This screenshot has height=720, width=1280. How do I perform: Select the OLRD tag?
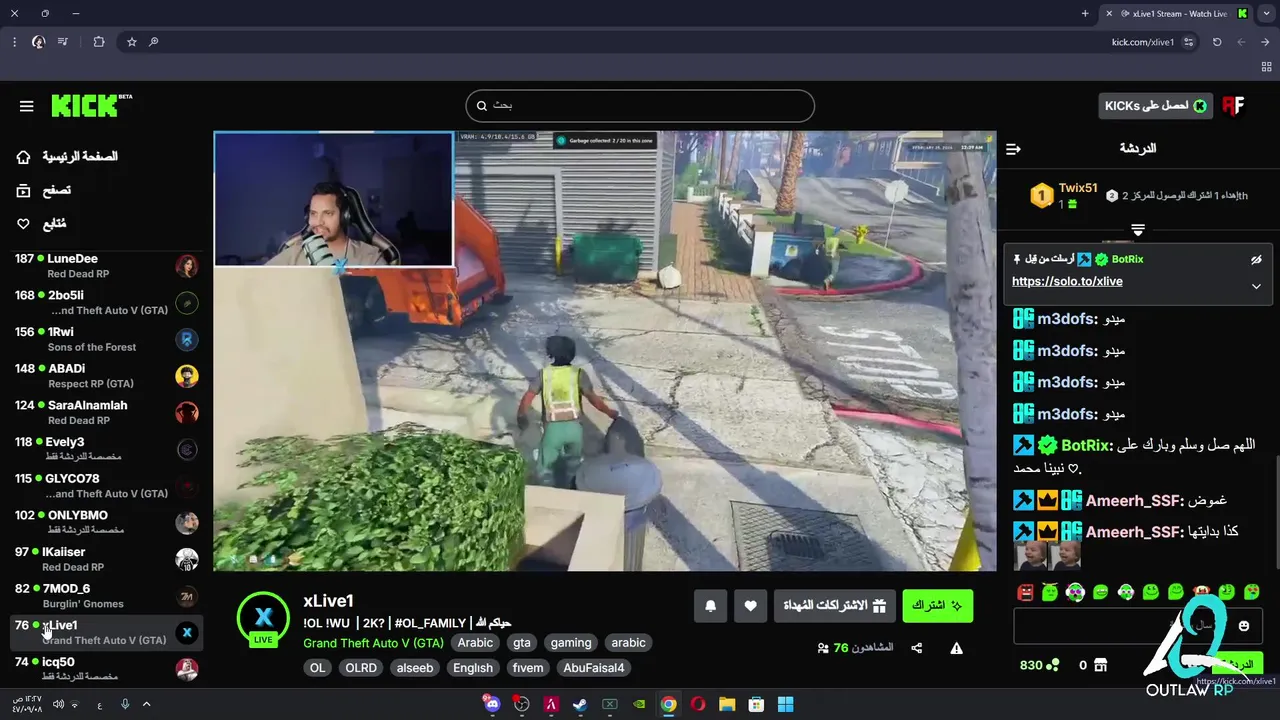tap(361, 668)
